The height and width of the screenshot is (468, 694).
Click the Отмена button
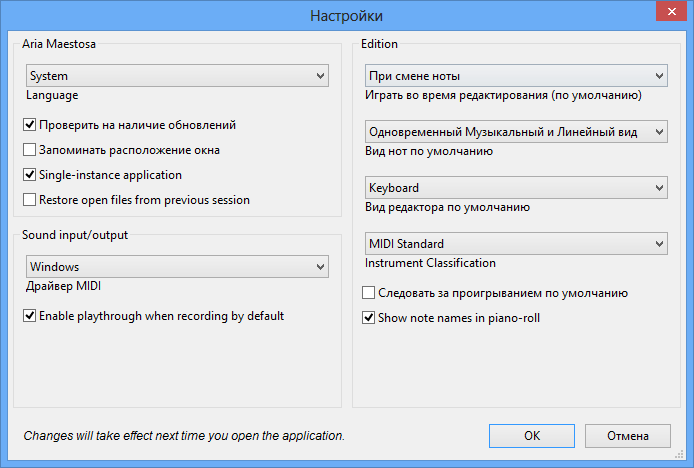[x=628, y=436]
